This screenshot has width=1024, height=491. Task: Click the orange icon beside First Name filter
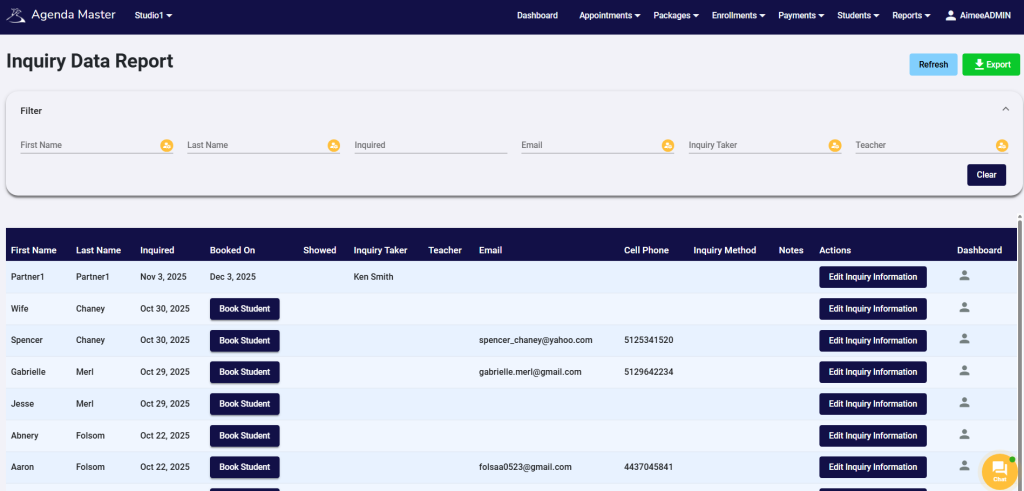[x=167, y=146]
